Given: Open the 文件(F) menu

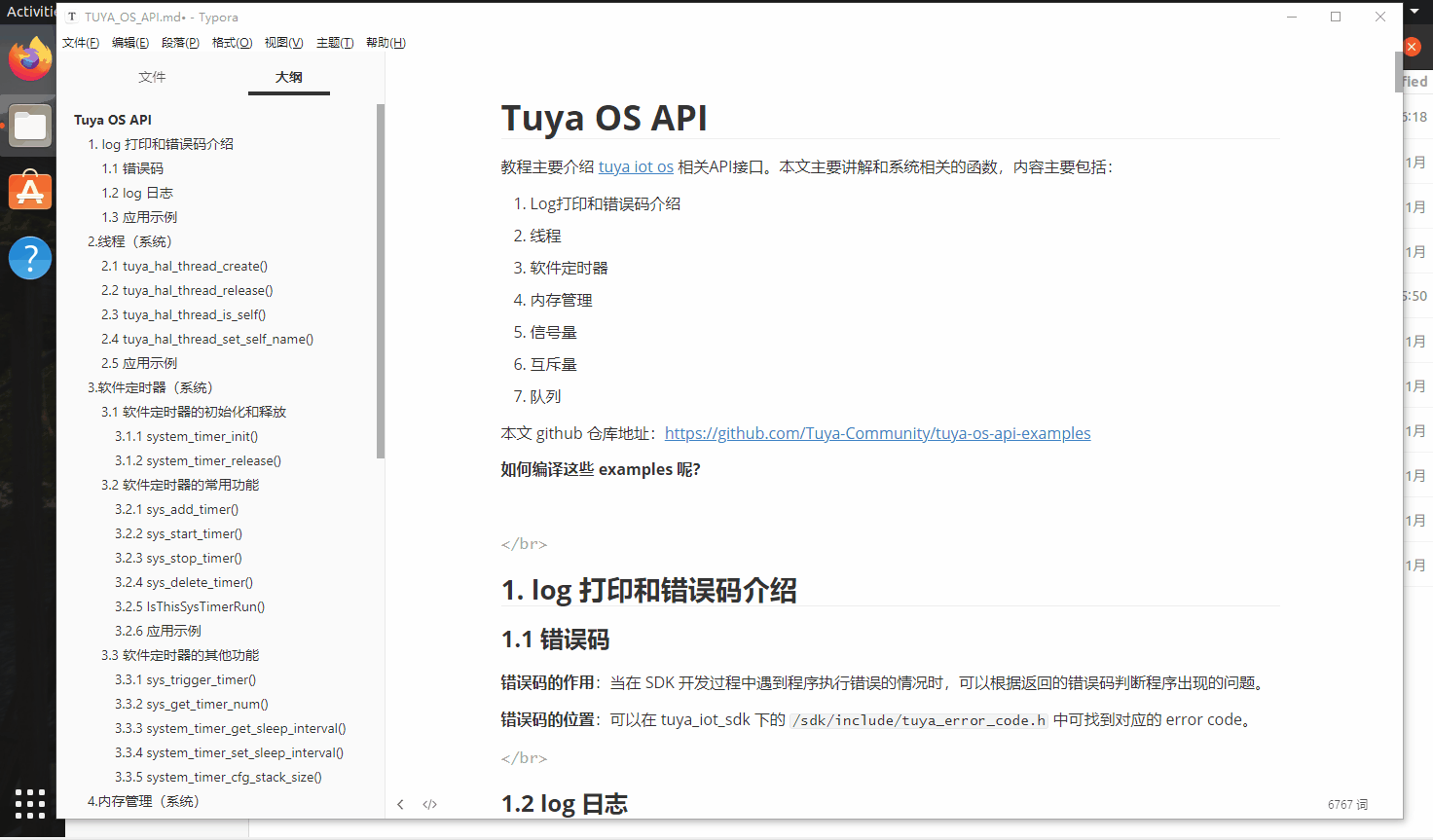Looking at the screenshot, I should (x=81, y=43).
